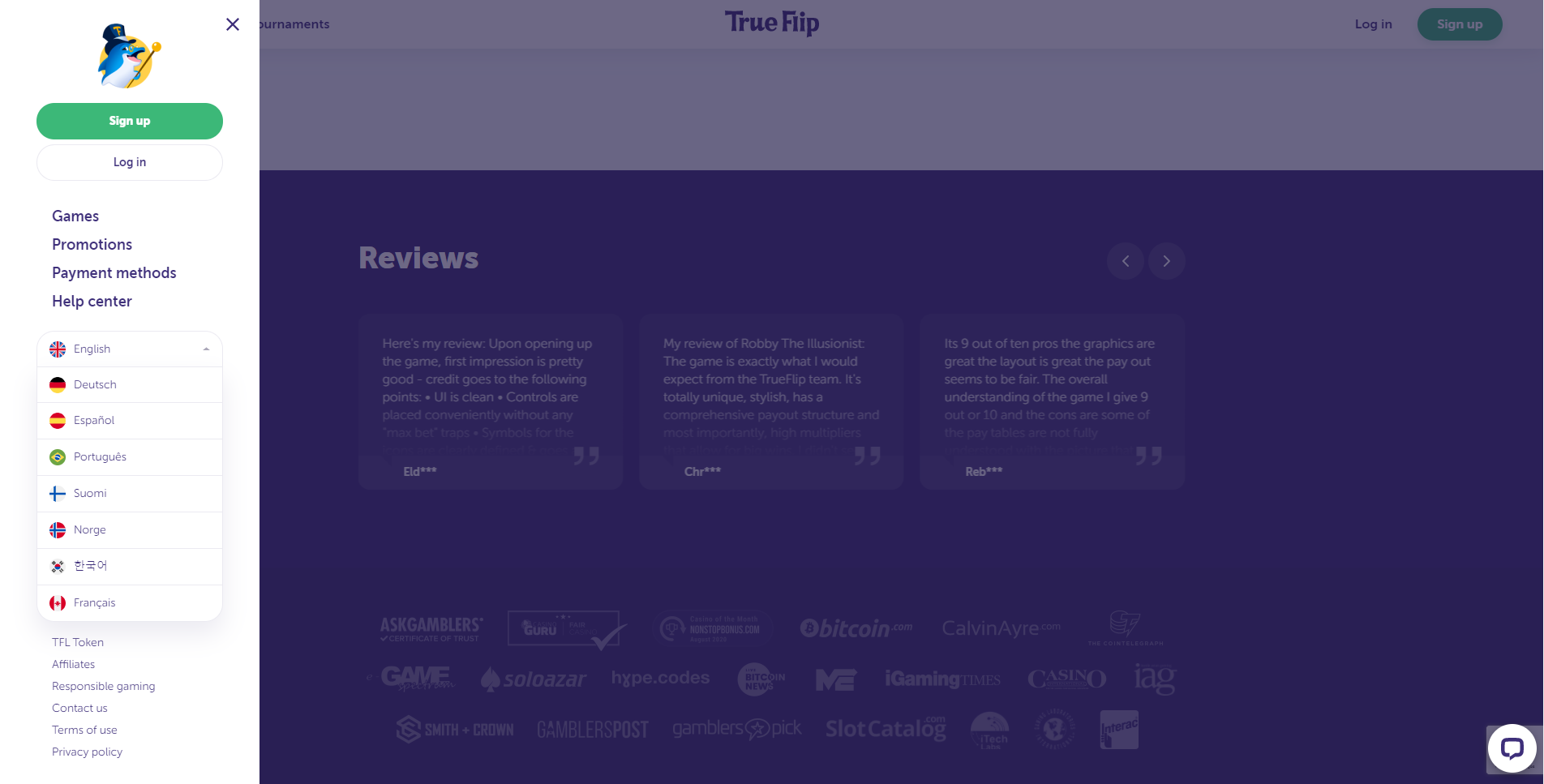
Task: Click the AskGamblers certificate logo
Action: [431, 628]
